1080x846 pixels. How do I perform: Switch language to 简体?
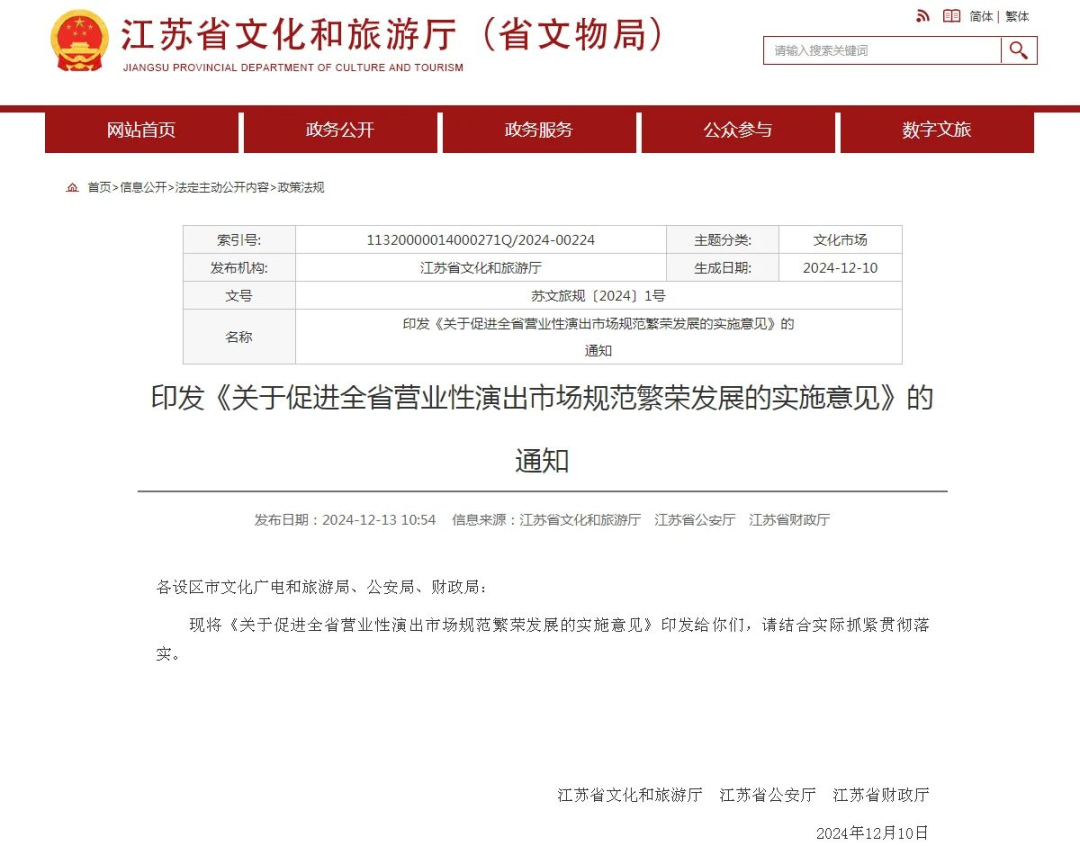981,16
